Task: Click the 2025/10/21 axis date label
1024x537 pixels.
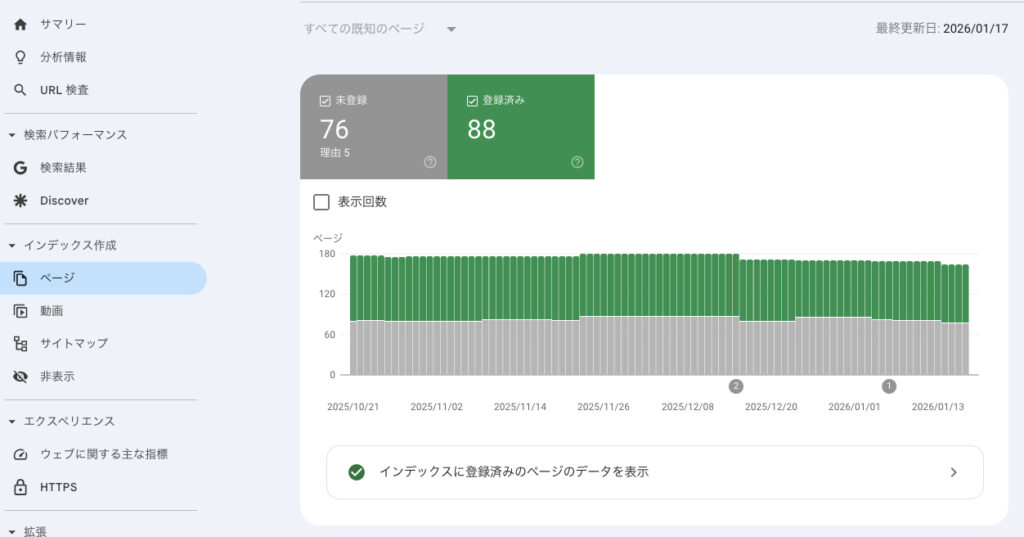Action: (353, 406)
